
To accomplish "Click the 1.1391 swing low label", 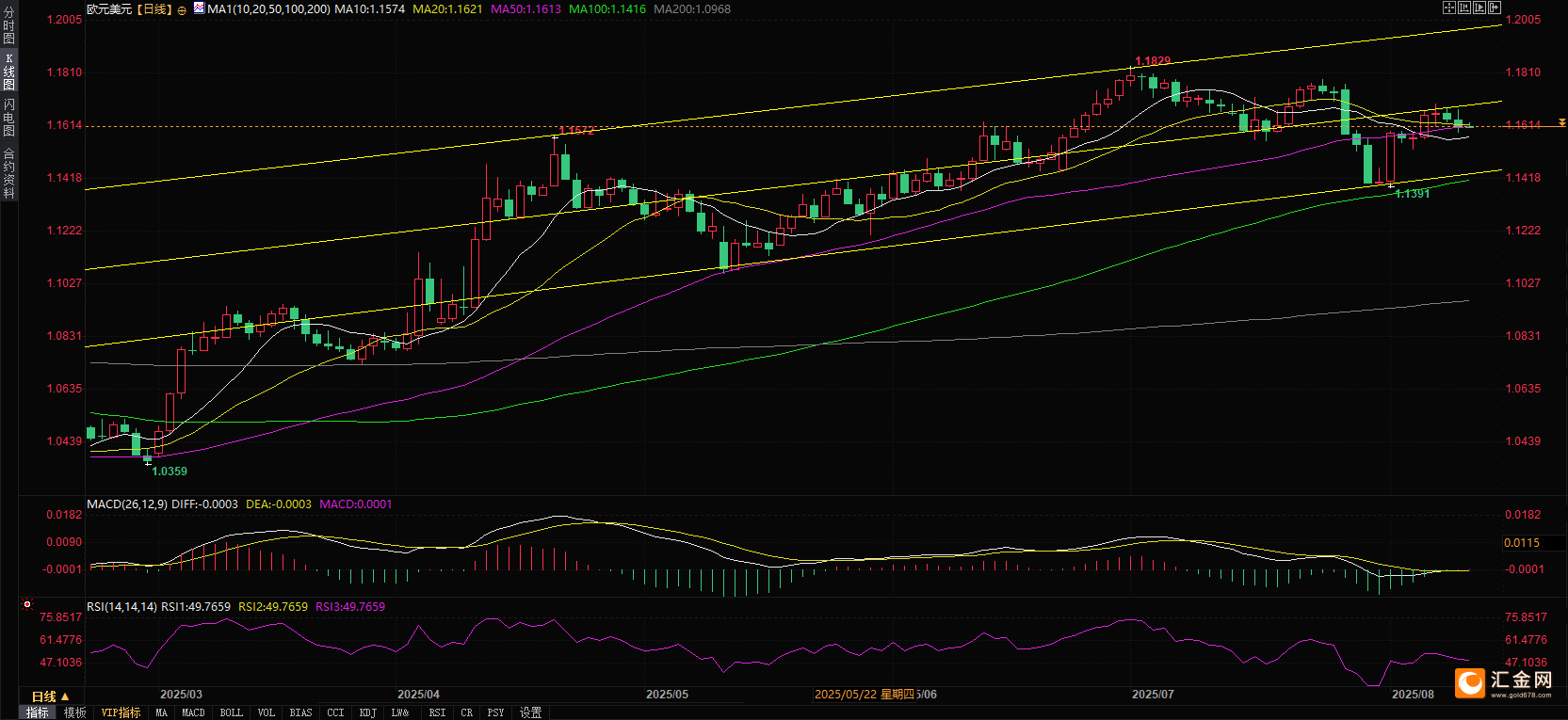I will point(1413,194).
